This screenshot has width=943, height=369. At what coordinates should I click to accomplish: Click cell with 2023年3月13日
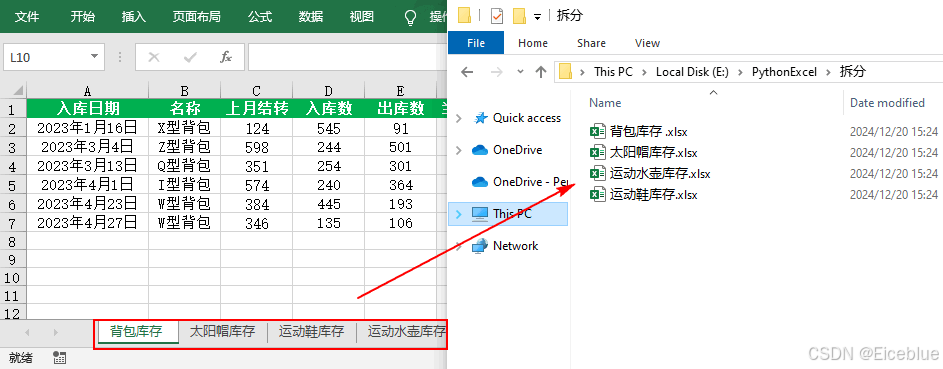(x=88, y=165)
